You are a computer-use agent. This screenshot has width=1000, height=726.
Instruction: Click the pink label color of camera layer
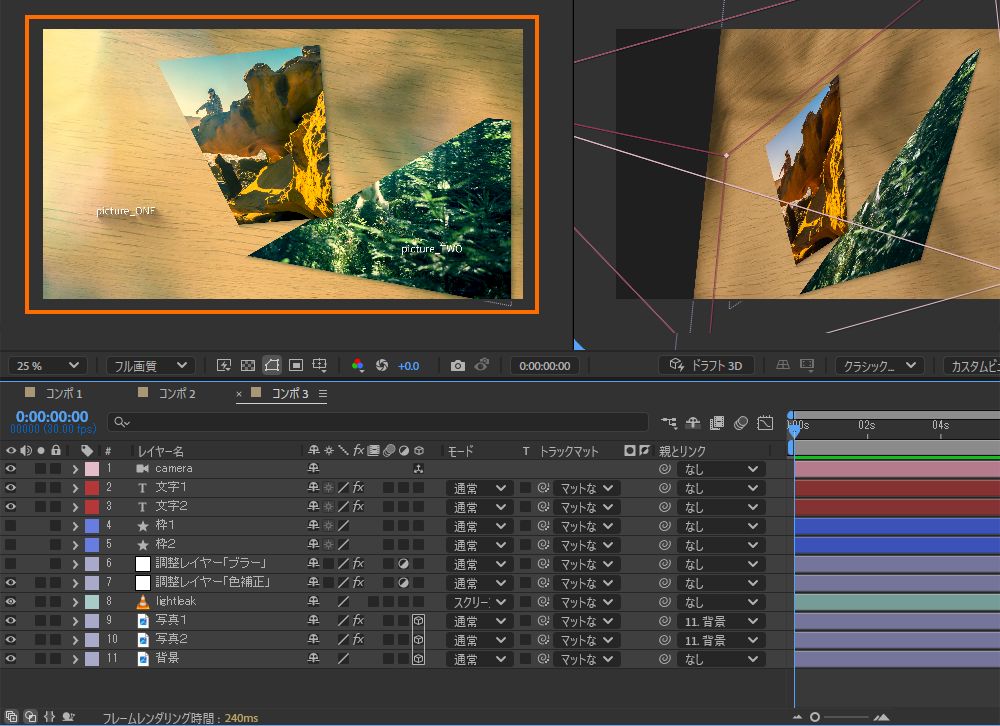[92, 469]
